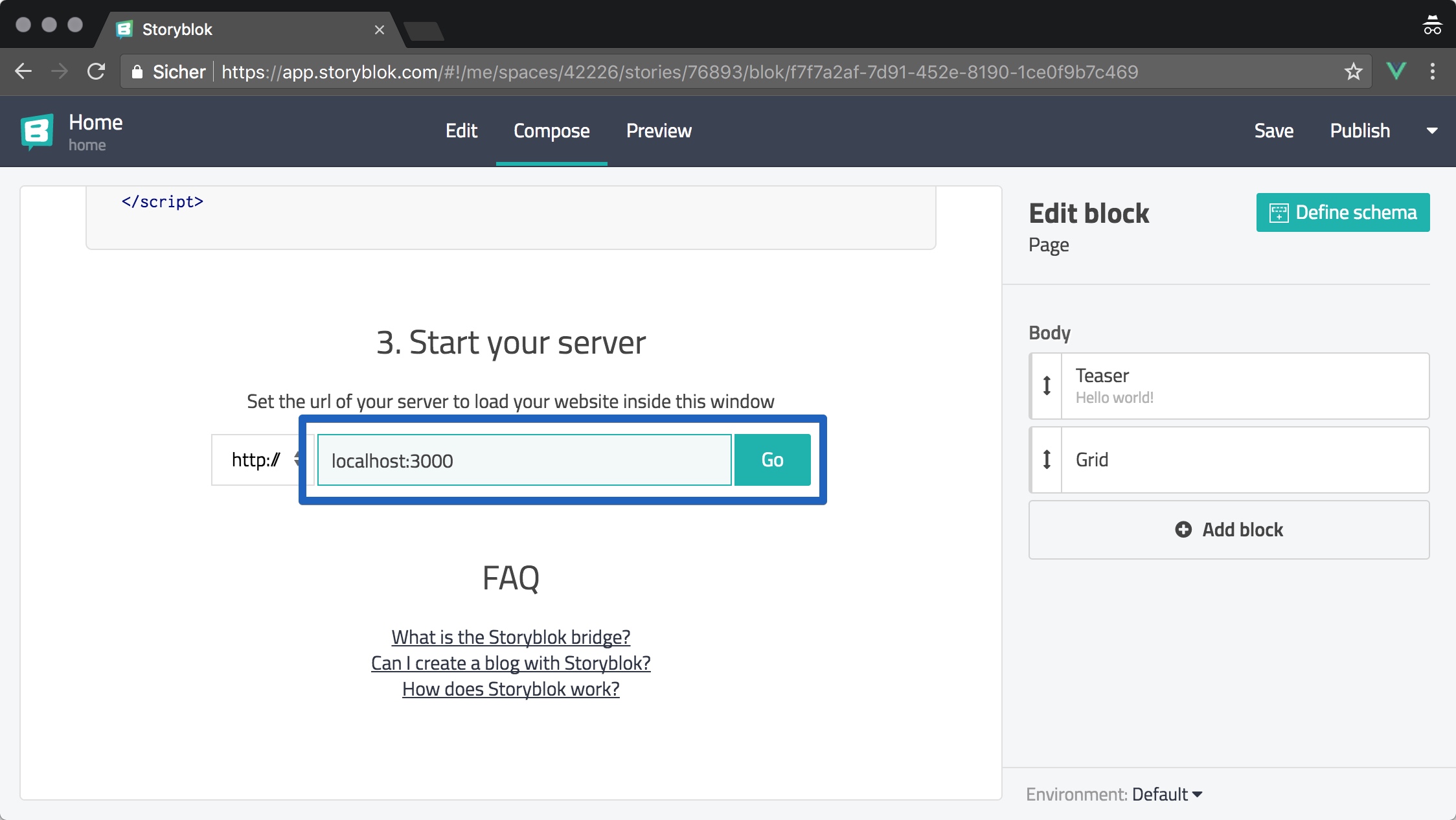Switch to the Compose tab
1456x820 pixels.
[x=552, y=131]
